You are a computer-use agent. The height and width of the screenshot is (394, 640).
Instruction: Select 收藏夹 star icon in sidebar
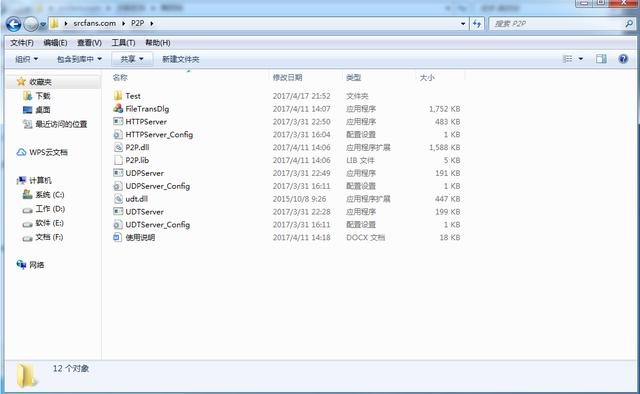point(21,82)
